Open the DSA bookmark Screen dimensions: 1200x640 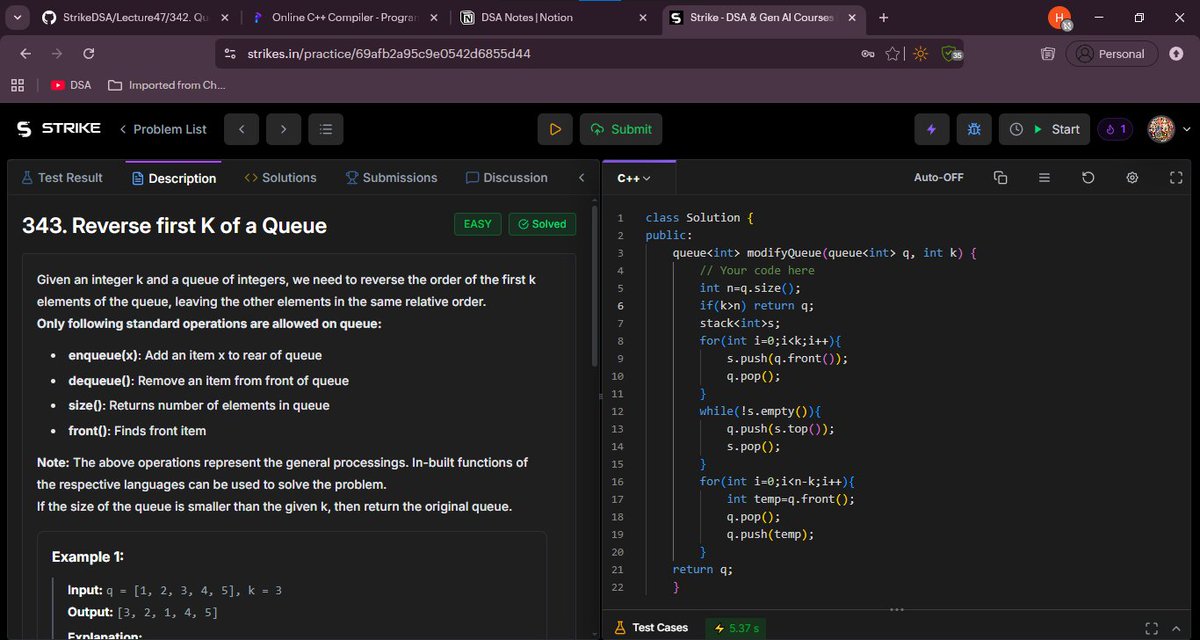[70, 85]
